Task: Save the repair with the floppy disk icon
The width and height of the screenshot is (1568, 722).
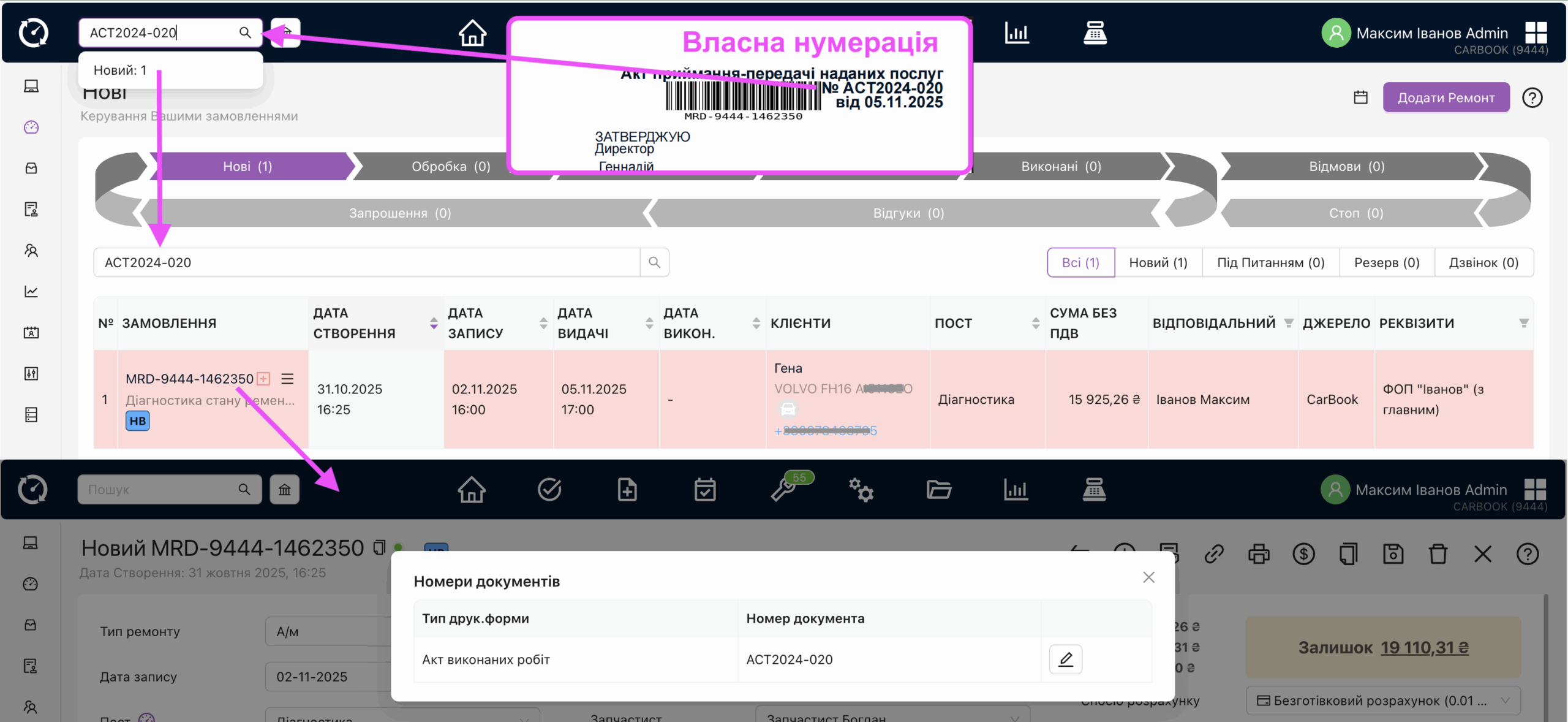Action: coord(1393,553)
